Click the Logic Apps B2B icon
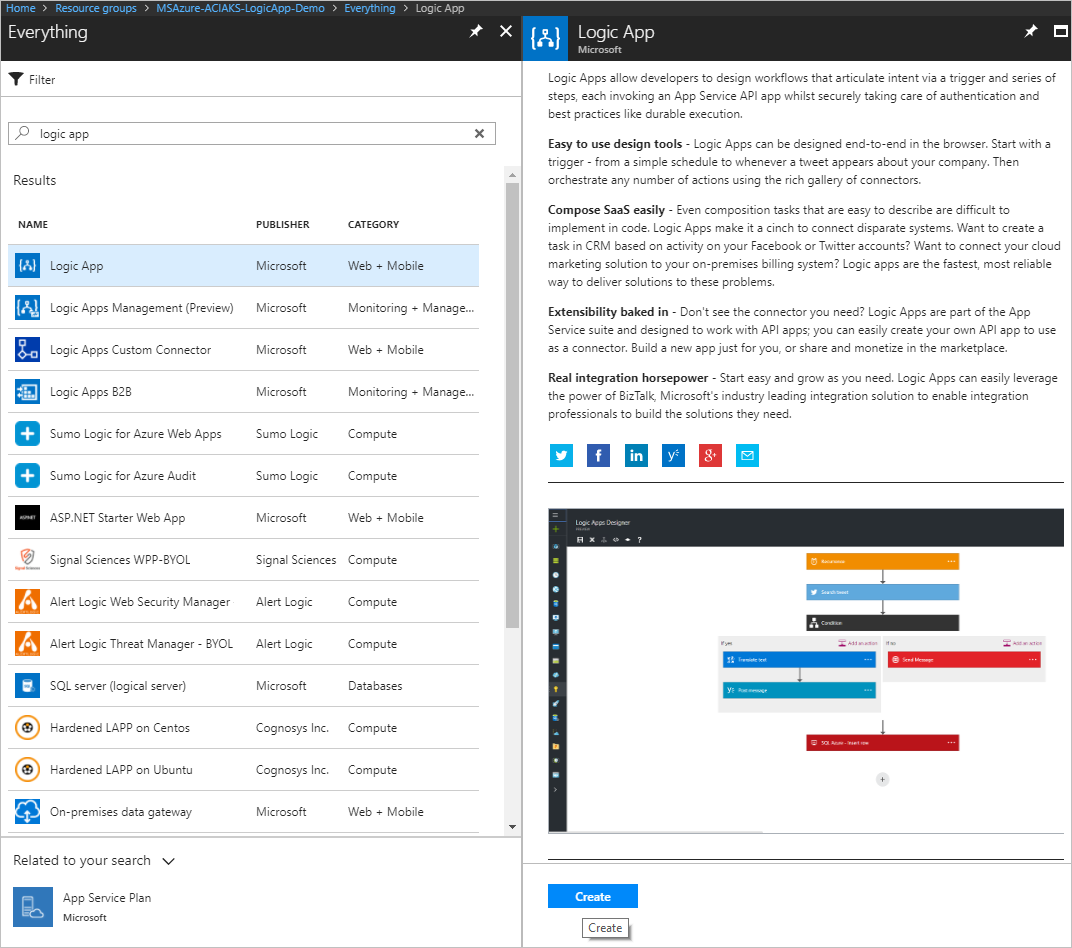Image resolution: width=1072 pixels, height=948 pixels. (x=27, y=392)
